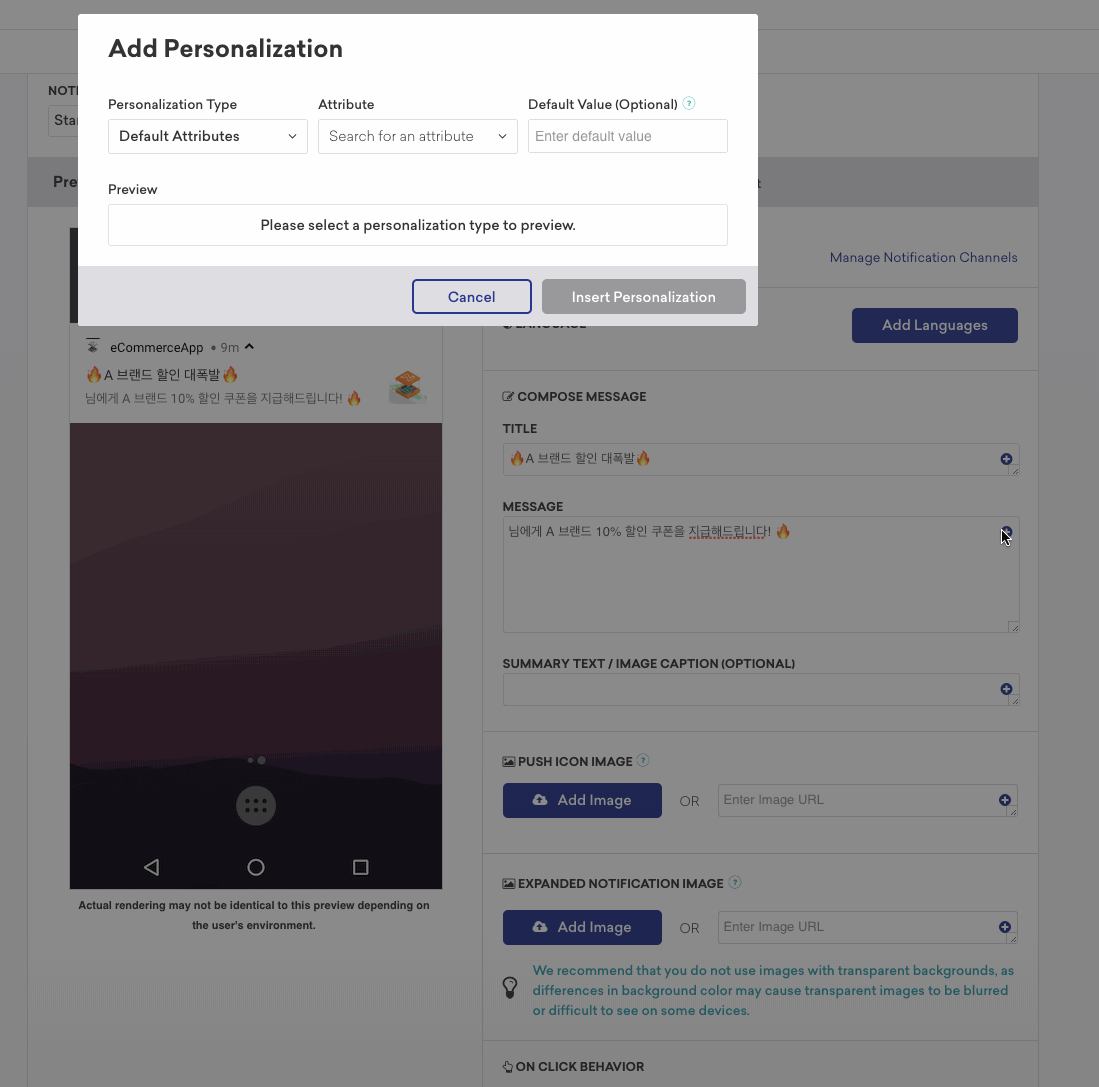This screenshot has height=1087, width=1099.
Task: Click plus icon in Summary Text field
Action: click(1006, 689)
